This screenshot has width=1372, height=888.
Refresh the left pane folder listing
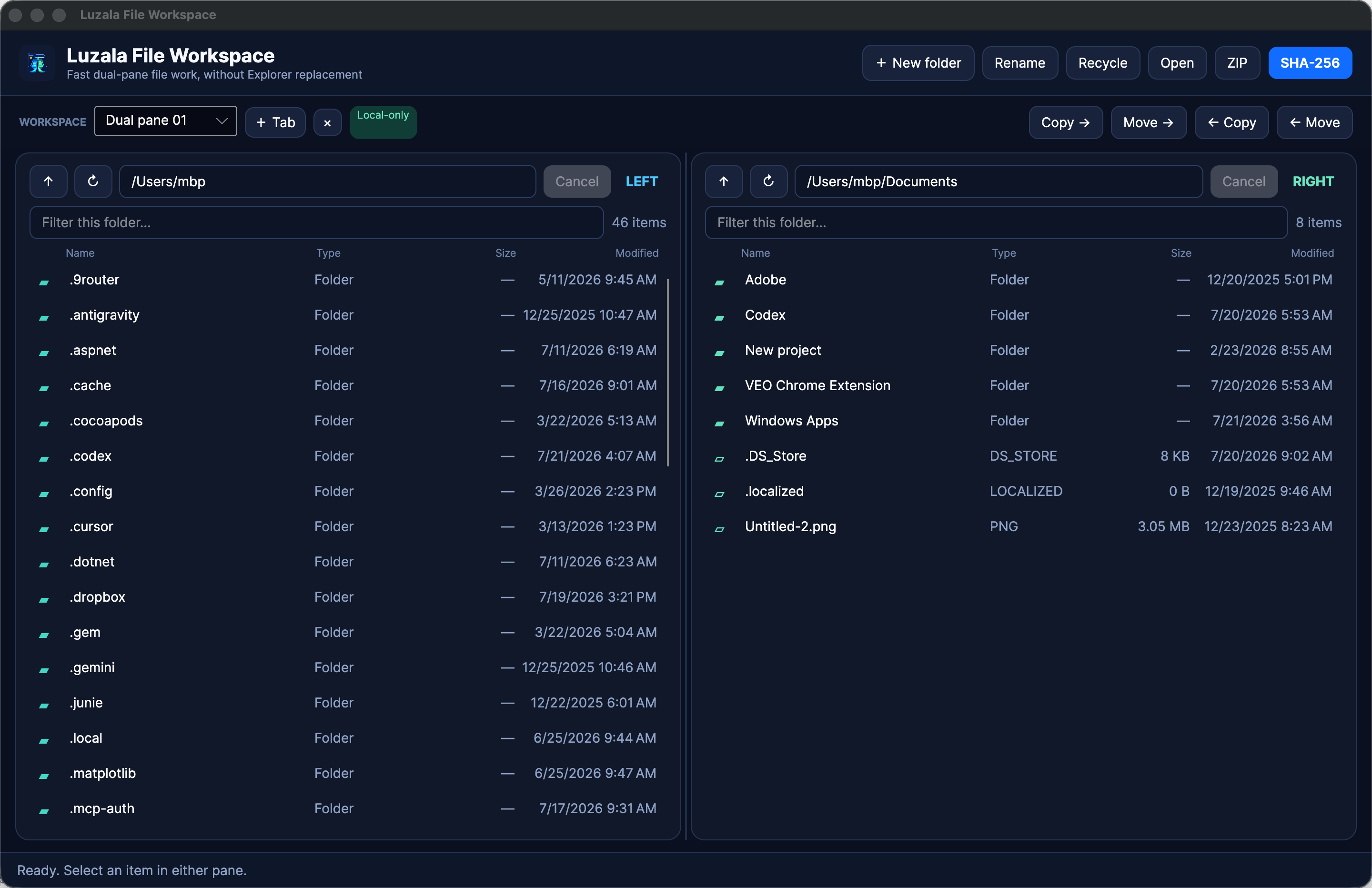pyautogui.click(x=93, y=182)
